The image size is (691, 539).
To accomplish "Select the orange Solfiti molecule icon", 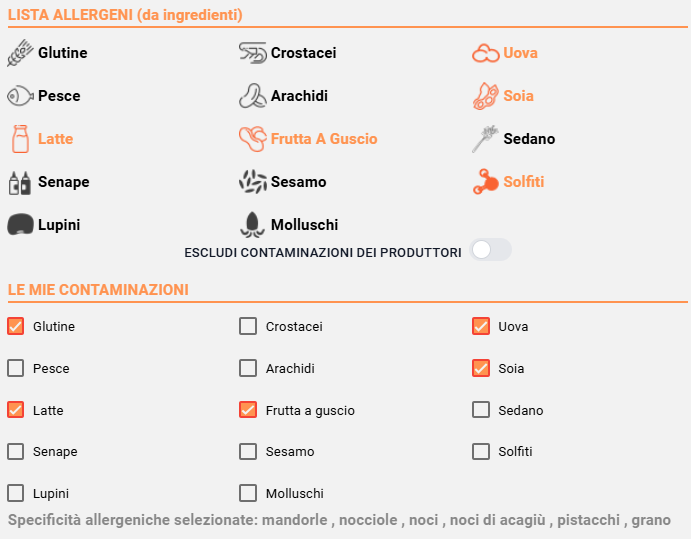I will 486,182.
